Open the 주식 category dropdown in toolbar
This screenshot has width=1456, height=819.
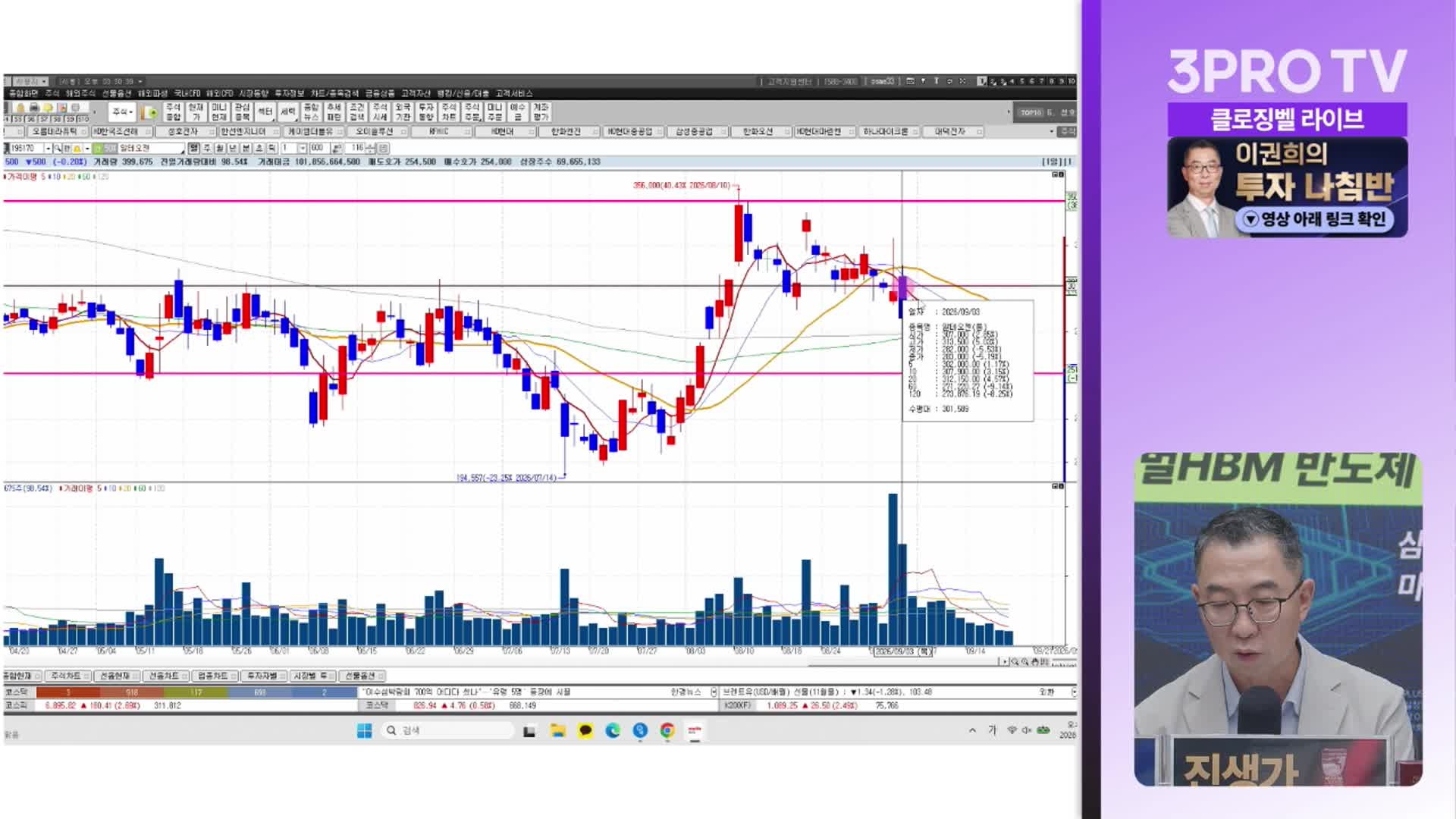click(122, 112)
